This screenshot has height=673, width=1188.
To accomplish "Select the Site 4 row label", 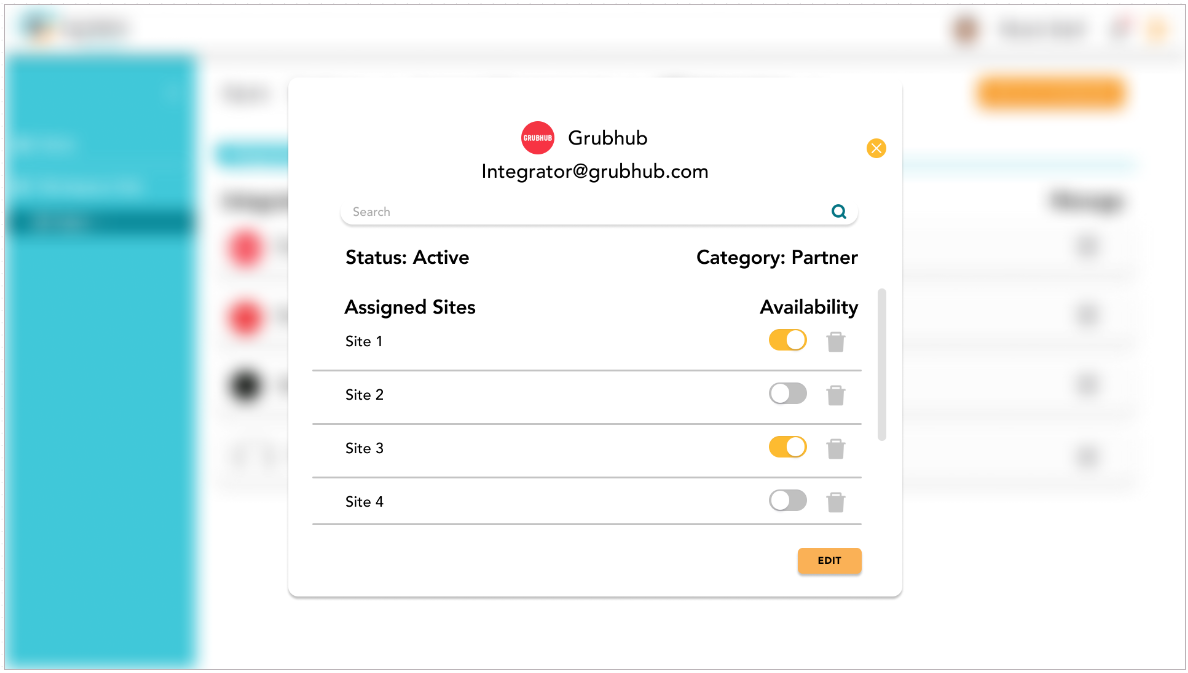I will 364,502.
